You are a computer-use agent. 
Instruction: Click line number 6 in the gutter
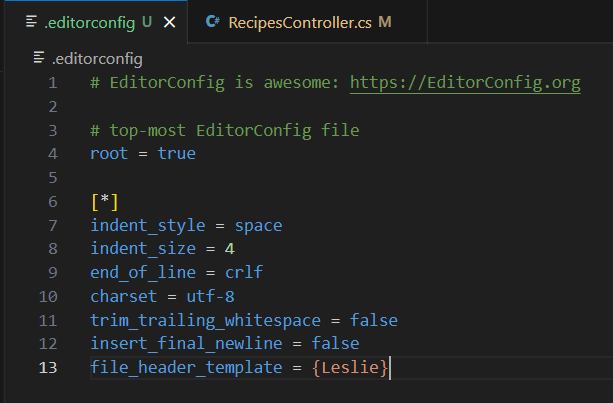click(52, 202)
